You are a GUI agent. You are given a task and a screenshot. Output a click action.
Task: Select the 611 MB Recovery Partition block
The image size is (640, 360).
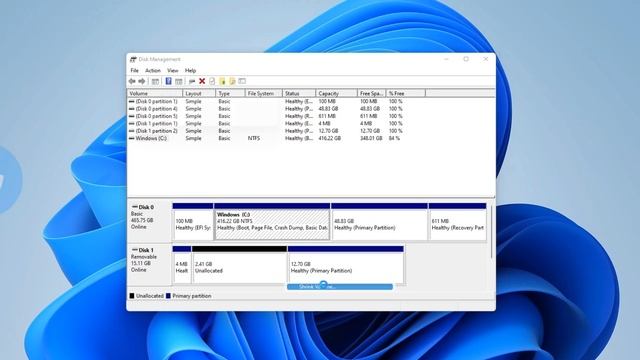(458, 222)
